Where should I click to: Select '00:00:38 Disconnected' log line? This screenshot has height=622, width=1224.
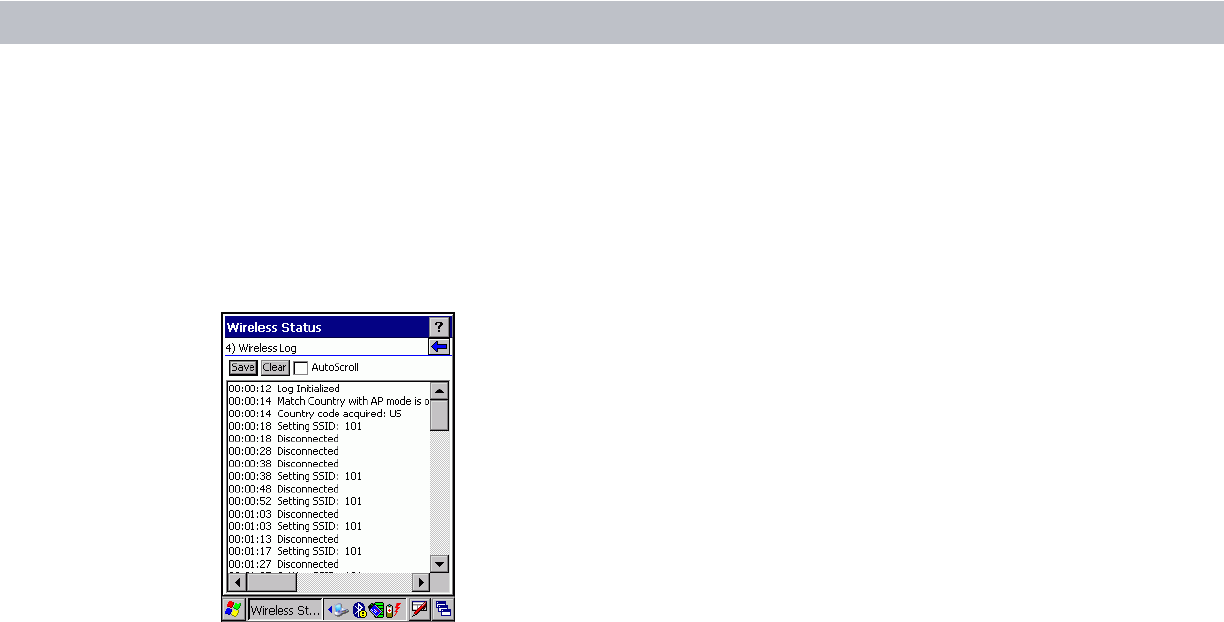coord(284,463)
